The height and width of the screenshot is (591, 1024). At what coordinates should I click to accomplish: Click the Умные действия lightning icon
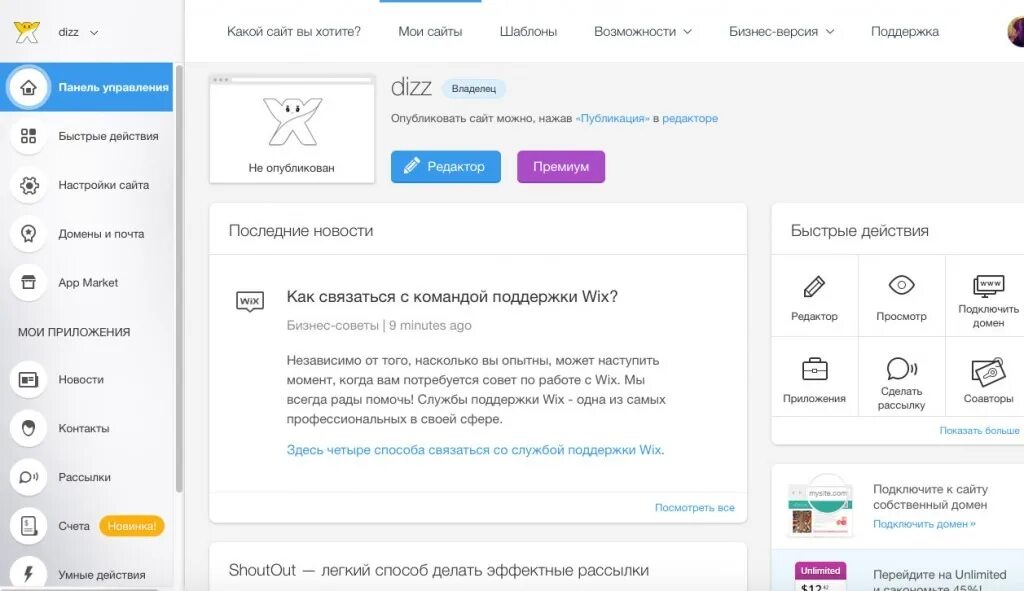27,573
